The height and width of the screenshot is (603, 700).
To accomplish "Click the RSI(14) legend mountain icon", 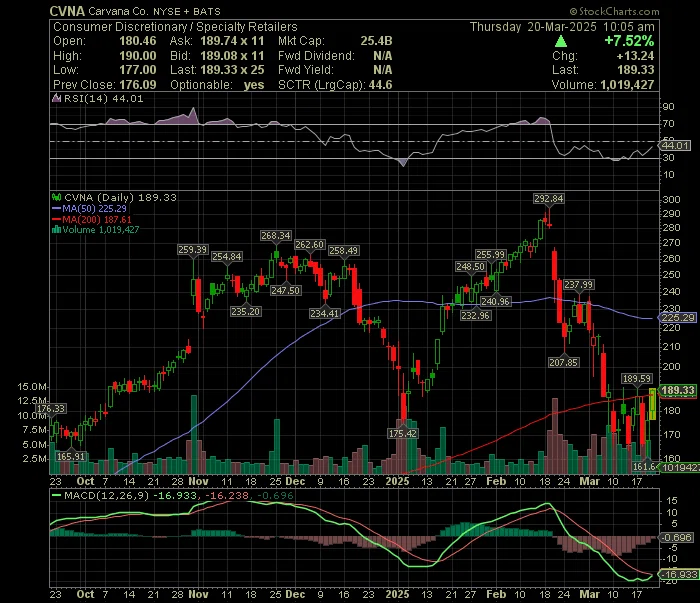I will [56, 98].
